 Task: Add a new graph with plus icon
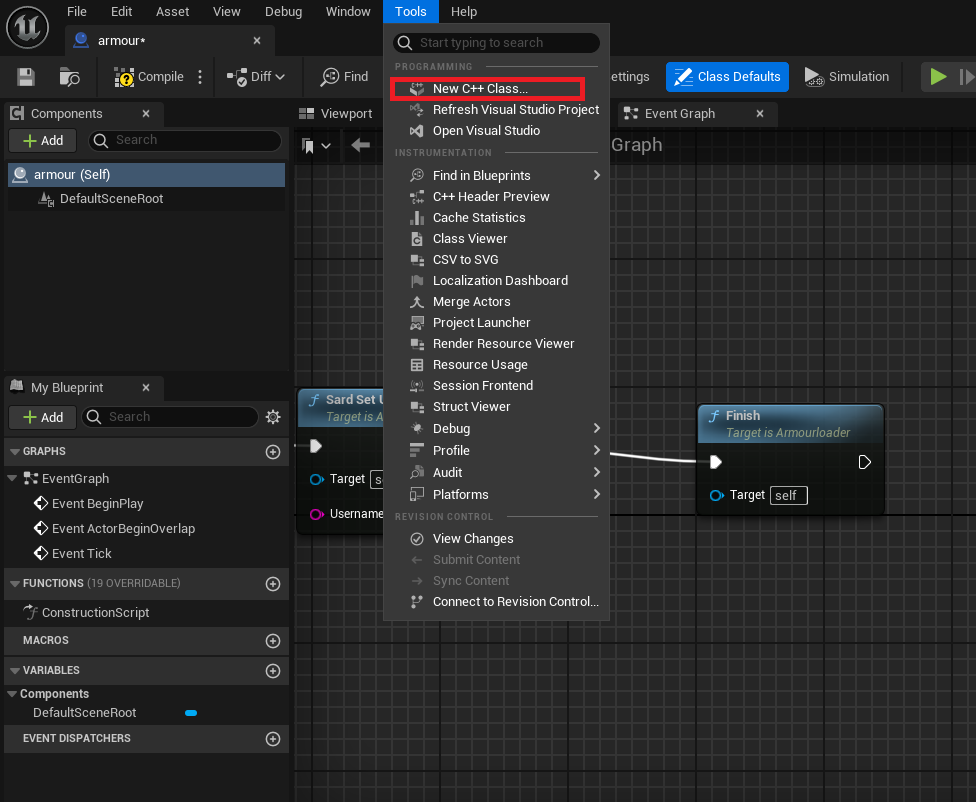(x=273, y=452)
